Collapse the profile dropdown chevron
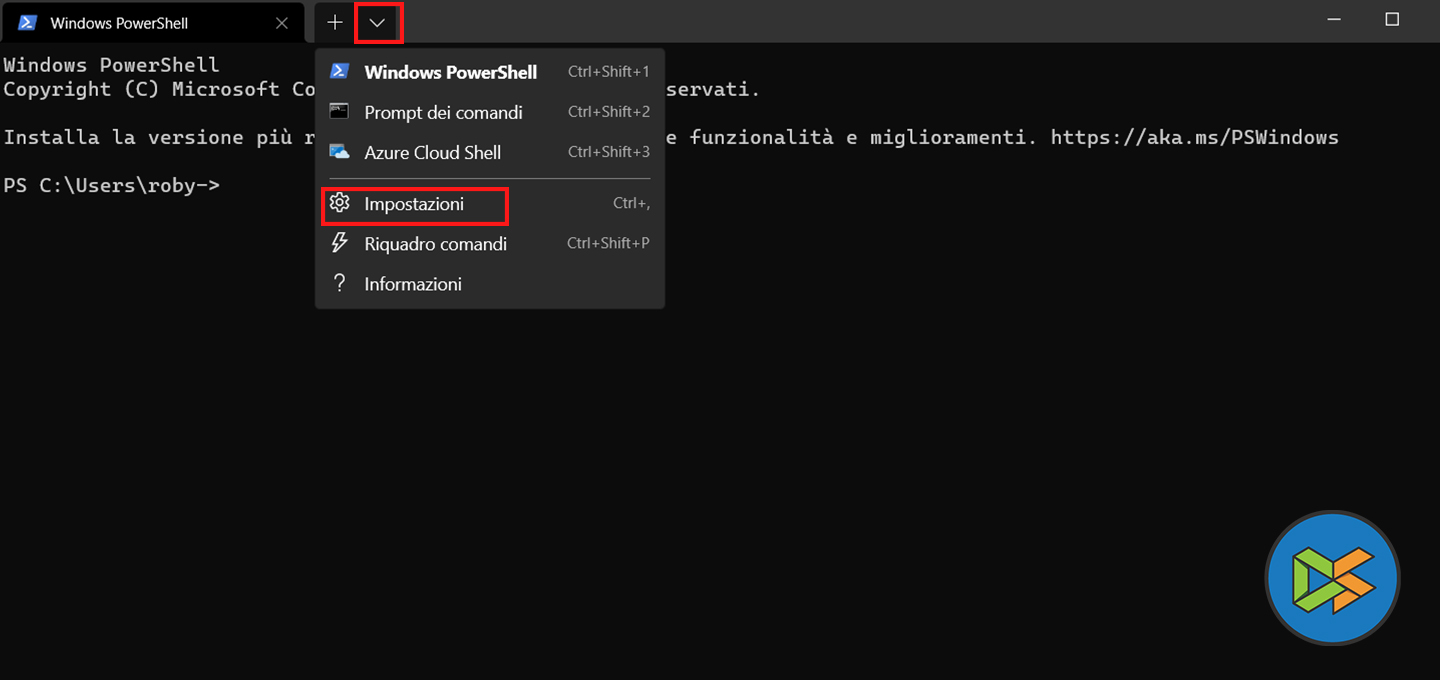Screen dimensions: 1440x680 (x=378, y=22)
